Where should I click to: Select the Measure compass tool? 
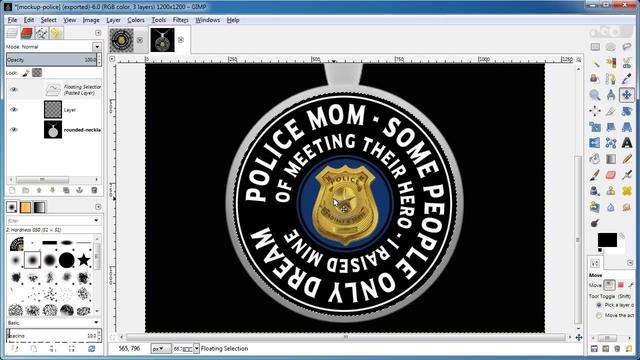pyautogui.click(x=611, y=95)
